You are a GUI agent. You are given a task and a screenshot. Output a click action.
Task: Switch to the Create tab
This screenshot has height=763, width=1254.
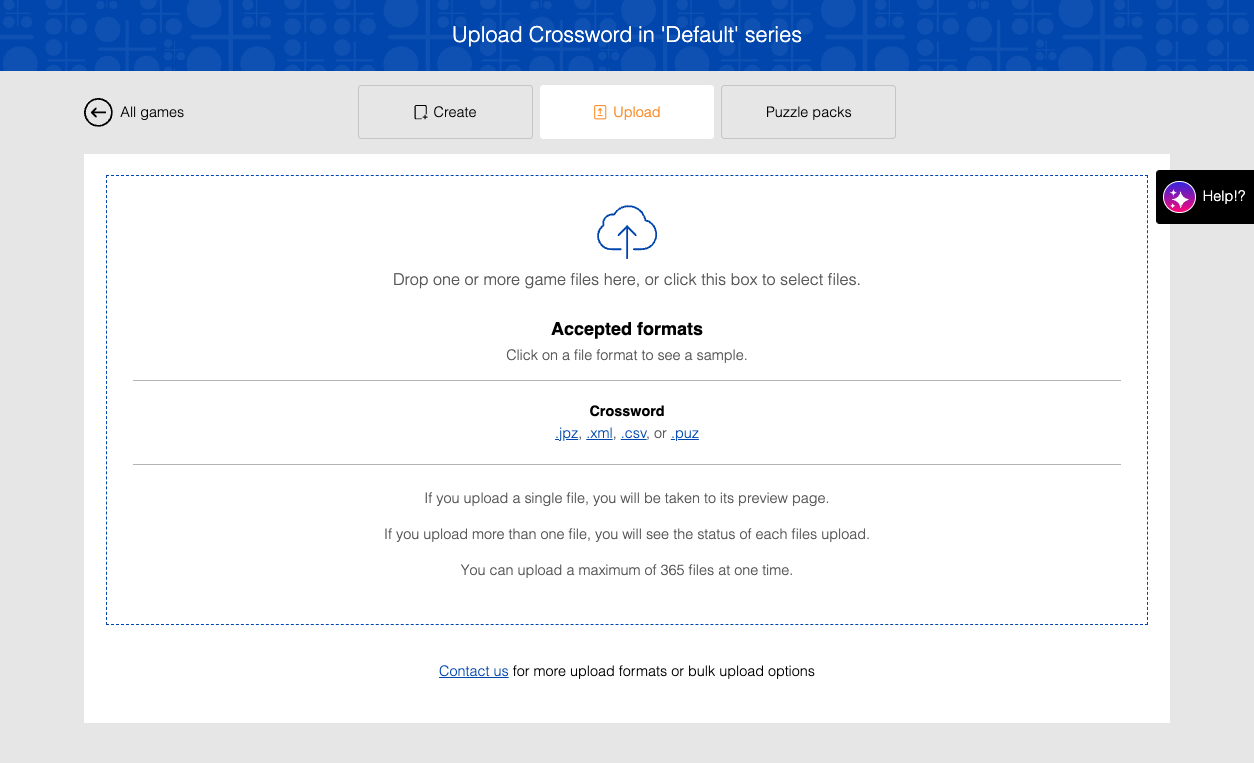pyautogui.click(x=445, y=111)
